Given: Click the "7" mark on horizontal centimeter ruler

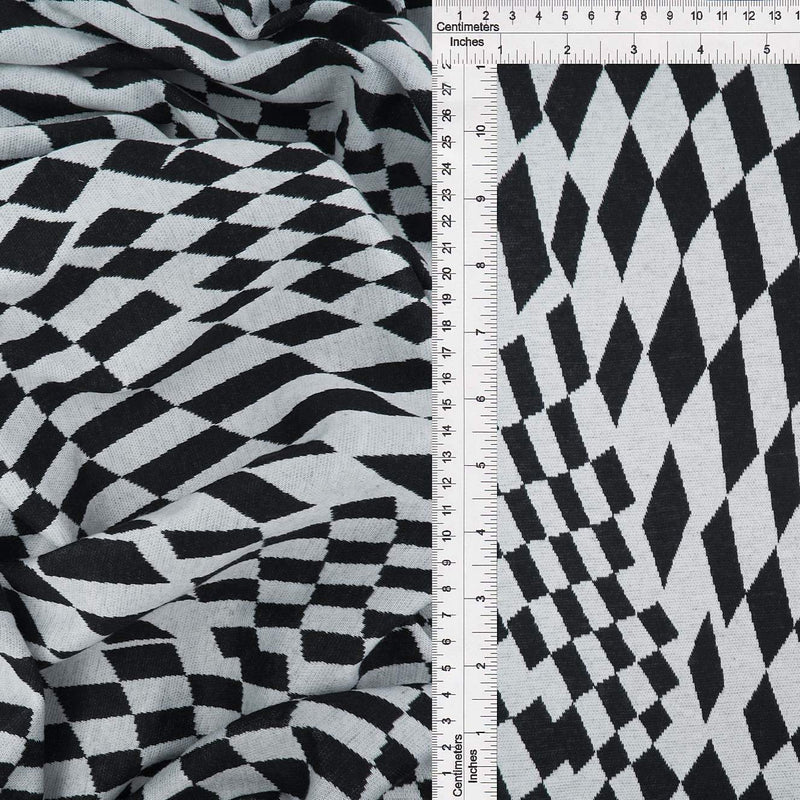Looking at the screenshot, I should click(x=617, y=16).
